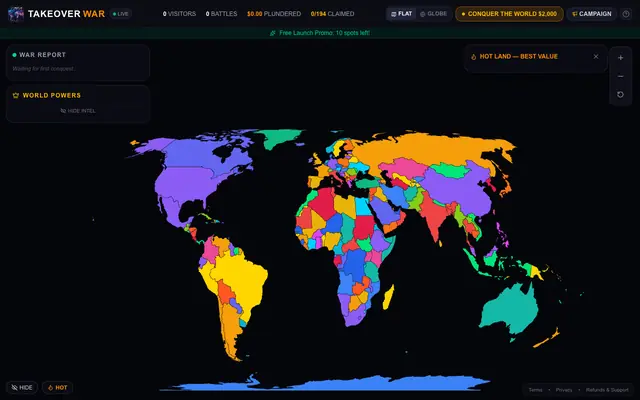The width and height of the screenshot is (640, 400).
Task: Open the Terms link
Action: (536, 390)
